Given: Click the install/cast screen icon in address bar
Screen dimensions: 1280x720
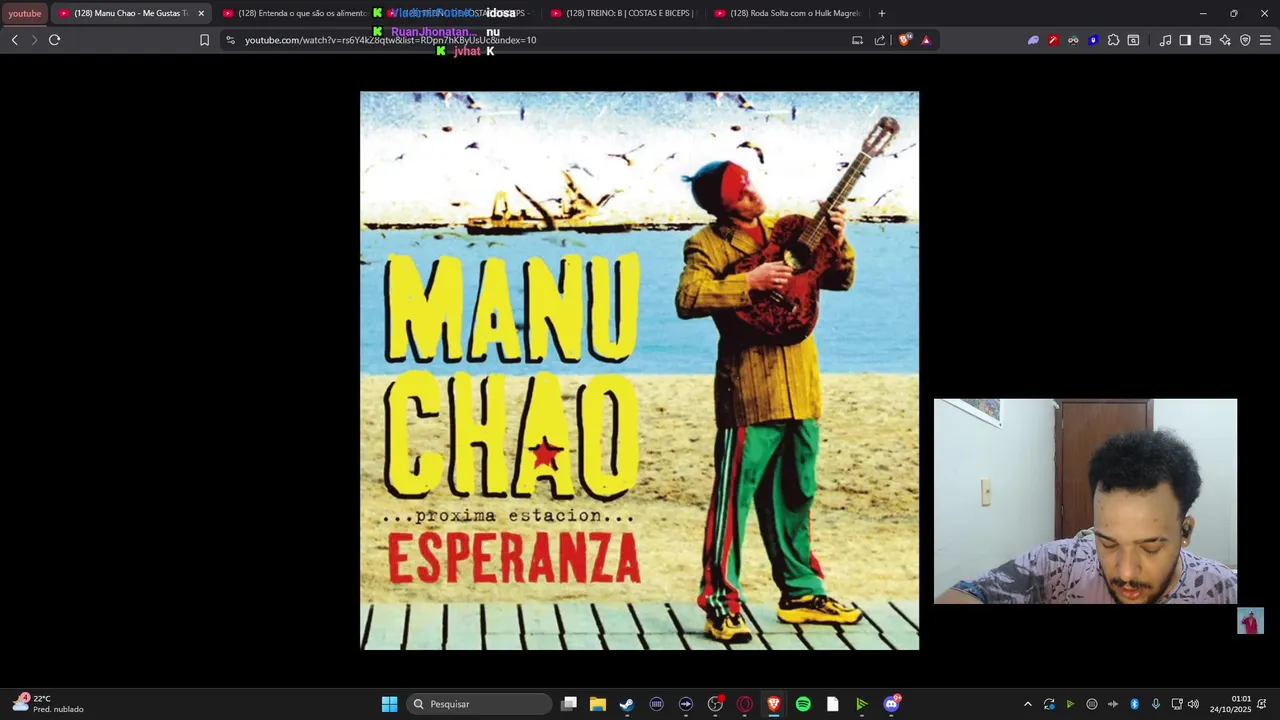Looking at the screenshot, I should pos(857,40).
